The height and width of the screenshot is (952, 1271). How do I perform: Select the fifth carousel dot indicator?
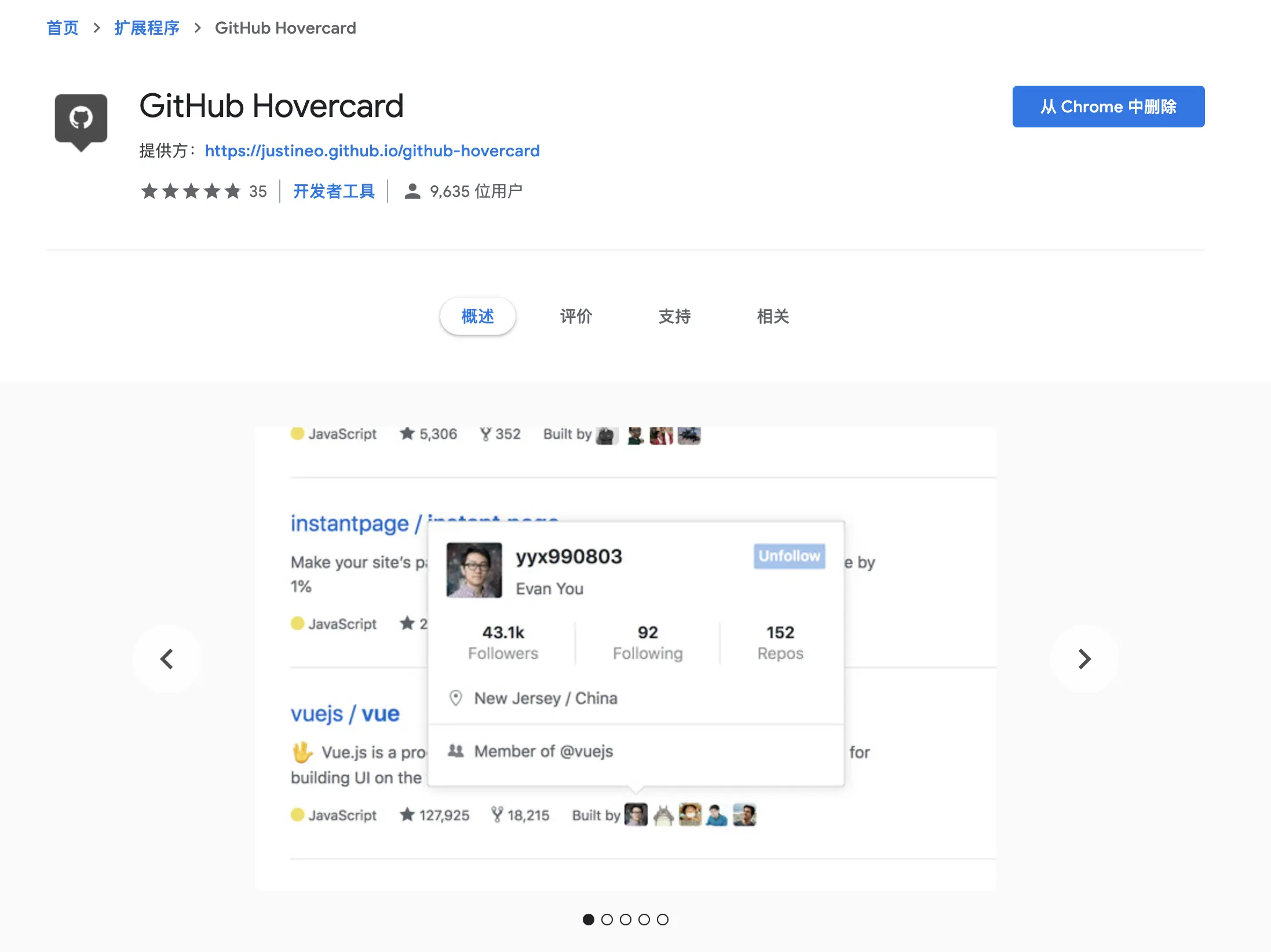(662, 920)
